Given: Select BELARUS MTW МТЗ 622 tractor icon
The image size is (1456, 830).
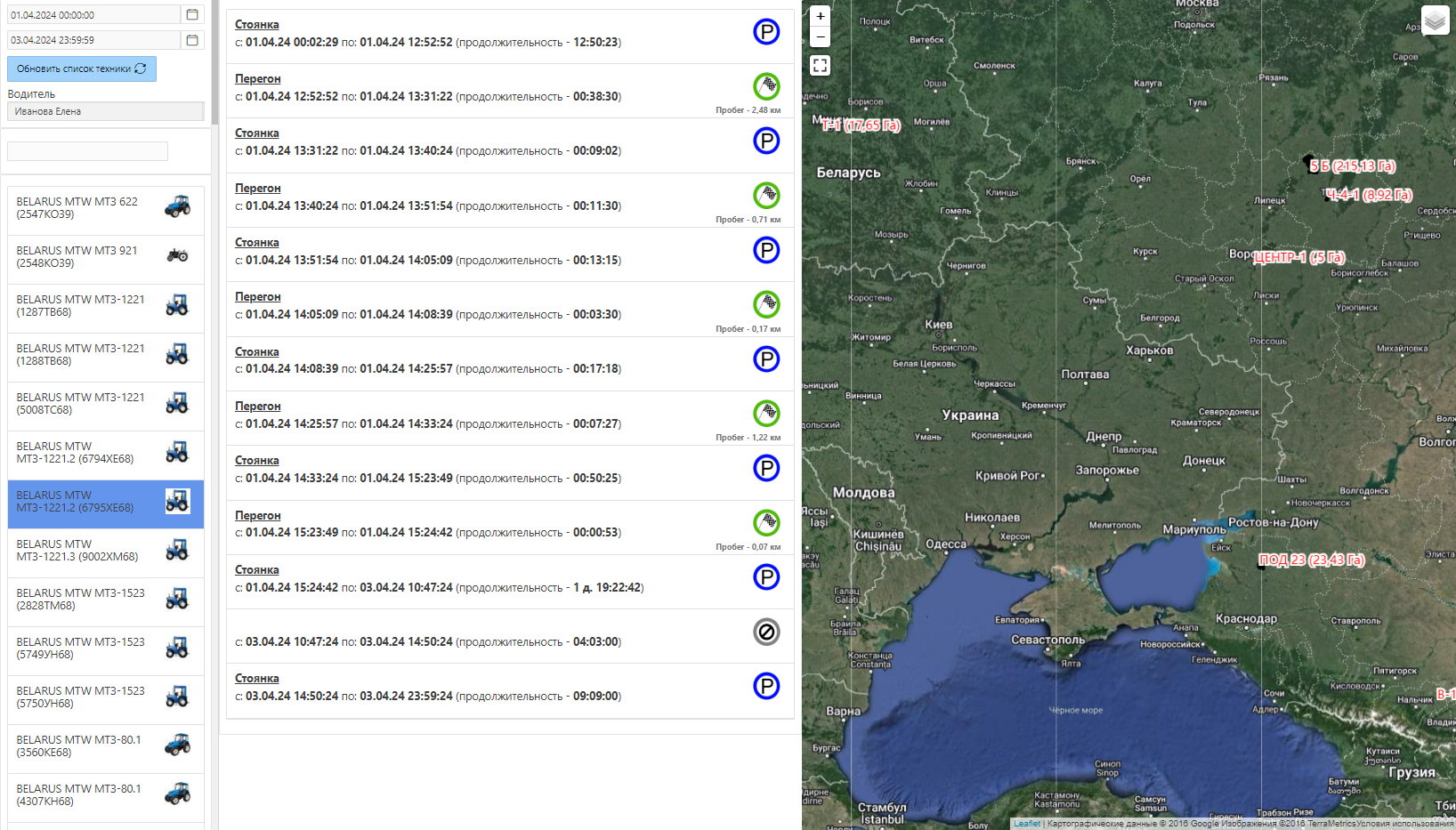Looking at the screenshot, I should click(177, 207).
